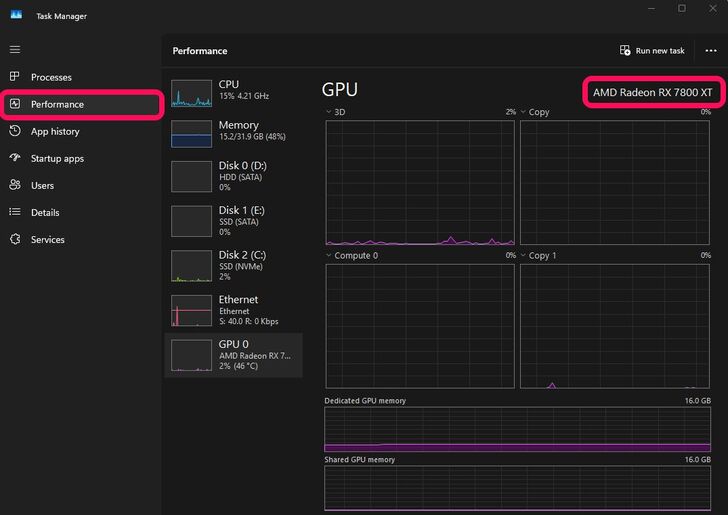This screenshot has height=515, width=728.
Task: Open the Details page
Action: point(82,212)
